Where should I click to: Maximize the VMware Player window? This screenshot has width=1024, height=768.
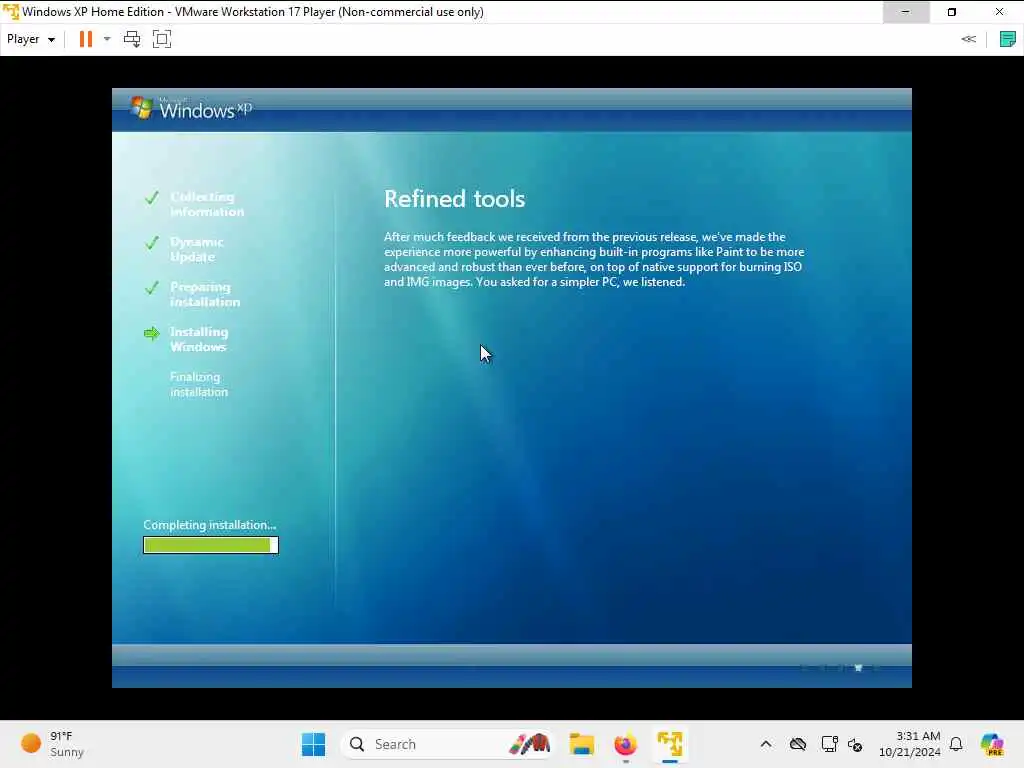[952, 12]
